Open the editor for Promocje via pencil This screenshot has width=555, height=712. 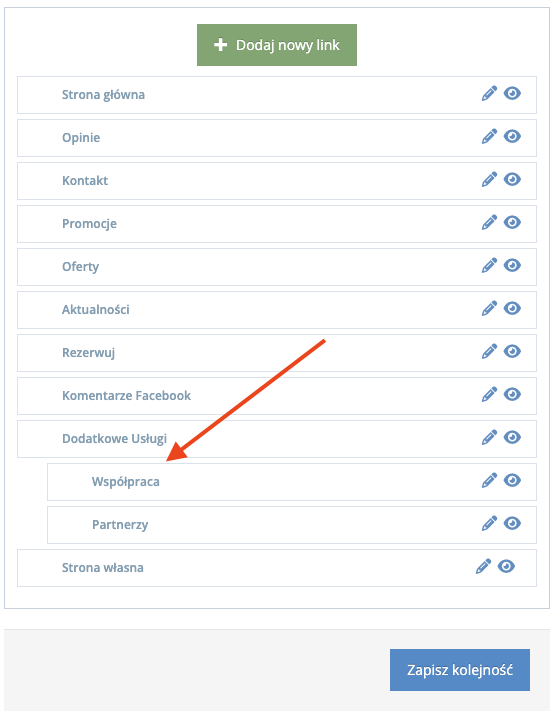coord(489,222)
